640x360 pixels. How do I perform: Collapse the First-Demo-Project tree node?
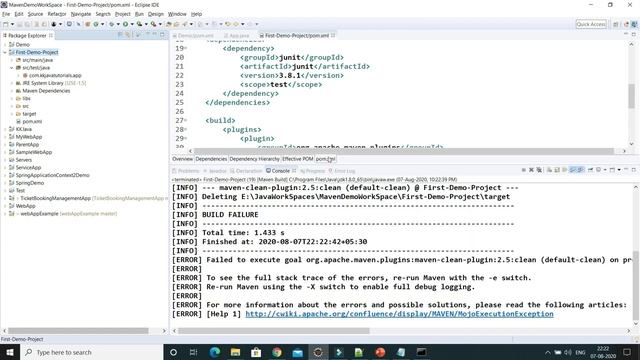point(5,52)
